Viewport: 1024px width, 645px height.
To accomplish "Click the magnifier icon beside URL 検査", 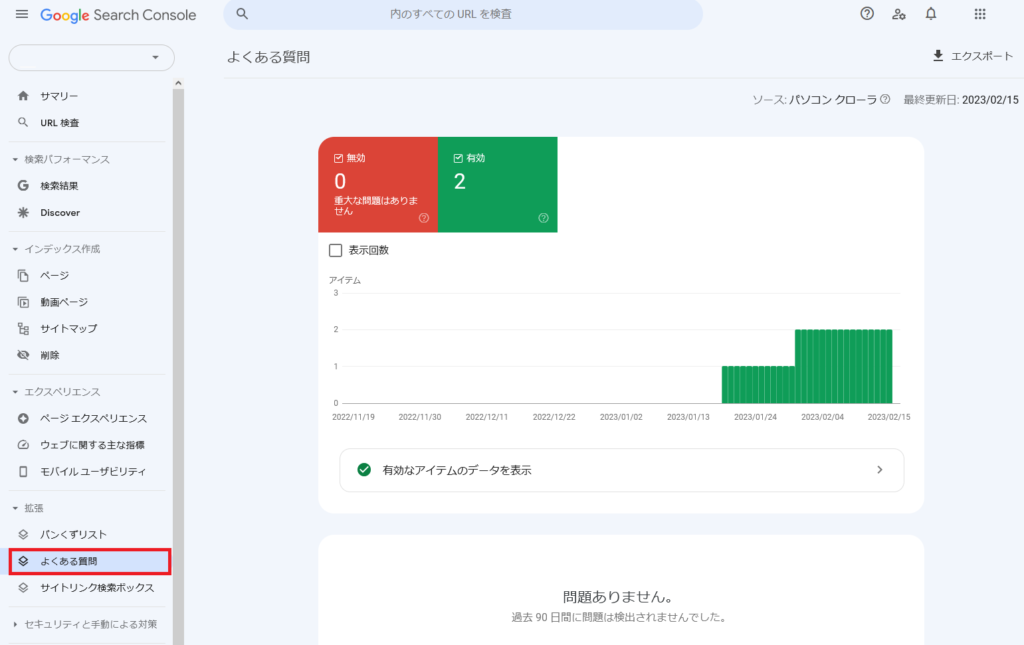I will point(23,123).
